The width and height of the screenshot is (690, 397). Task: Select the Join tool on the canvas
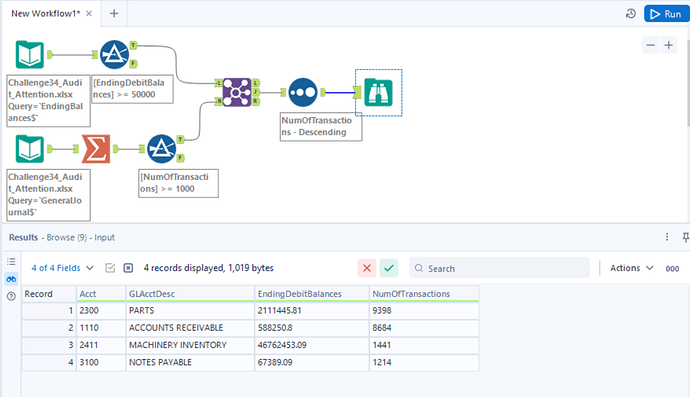pyautogui.click(x=237, y=92)
